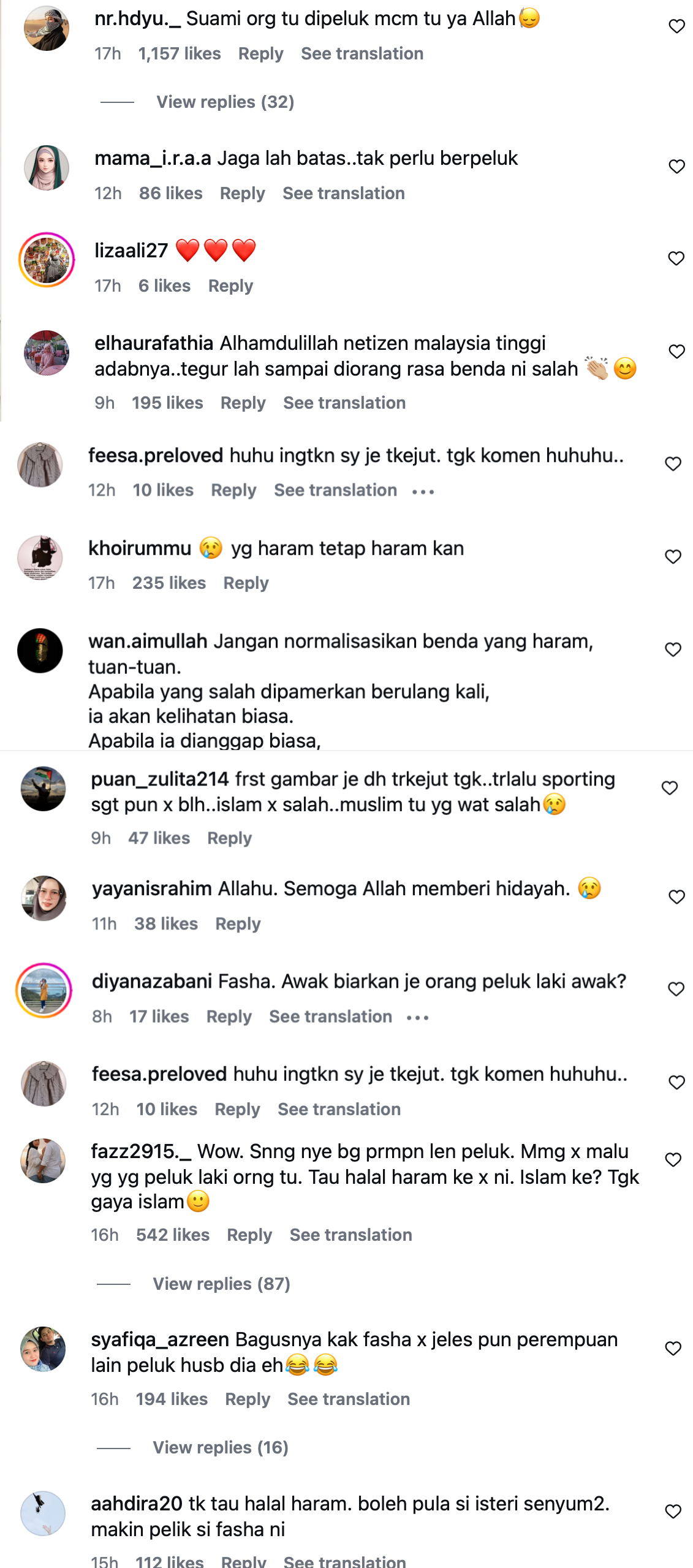
Task: Toggle like on yayanisrahim's comment
Action: point(676,897)
